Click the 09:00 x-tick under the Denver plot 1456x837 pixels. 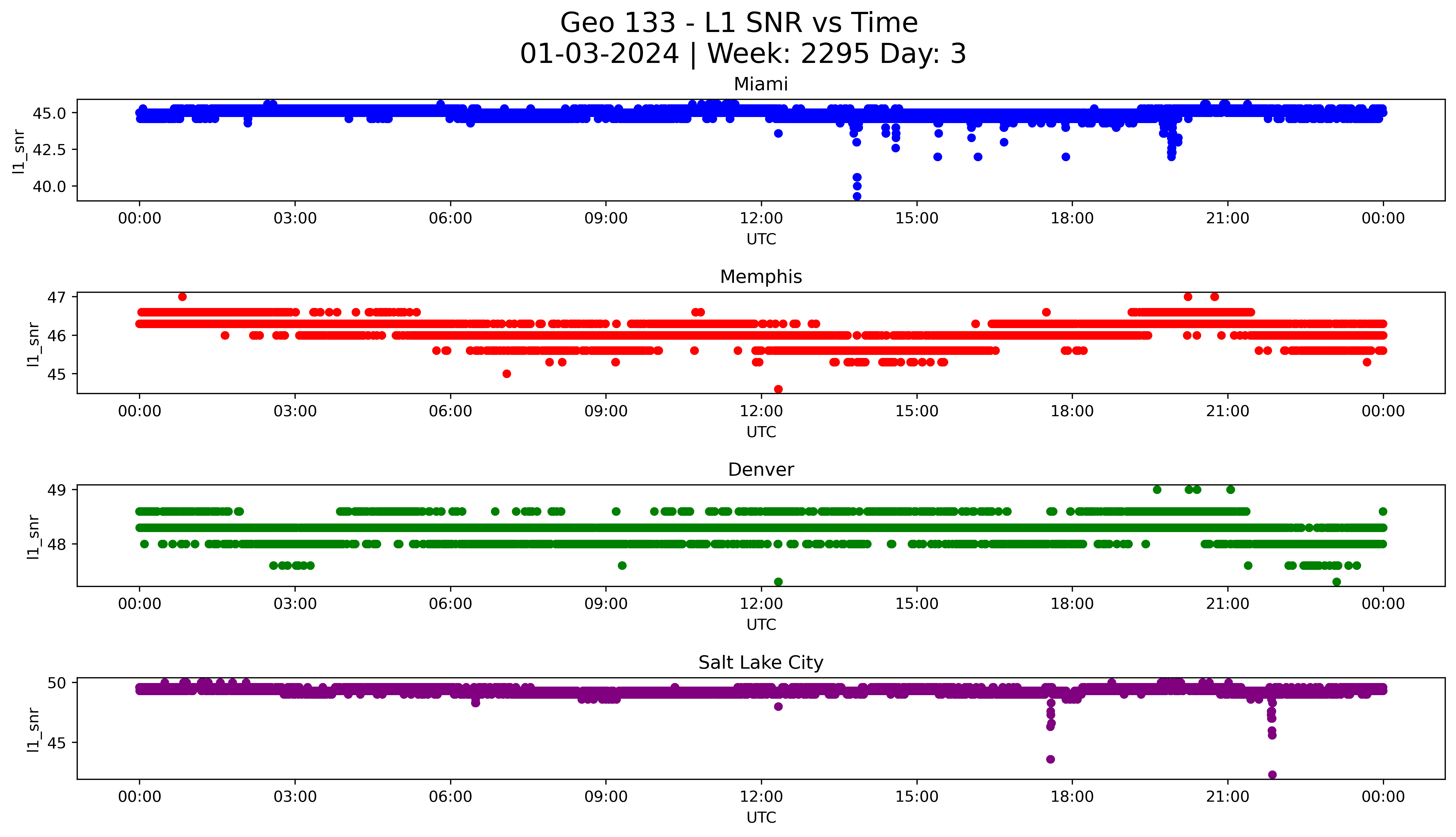pyautogui.click(x=606, y=604)
